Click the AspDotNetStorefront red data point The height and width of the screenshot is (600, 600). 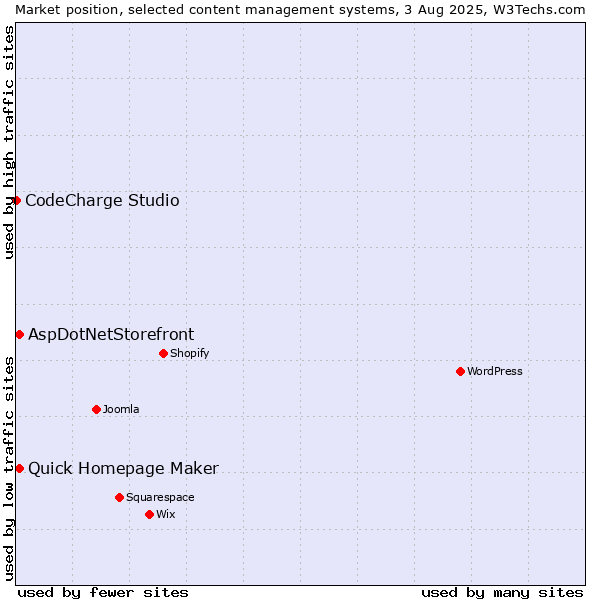[x=20, y=335]
